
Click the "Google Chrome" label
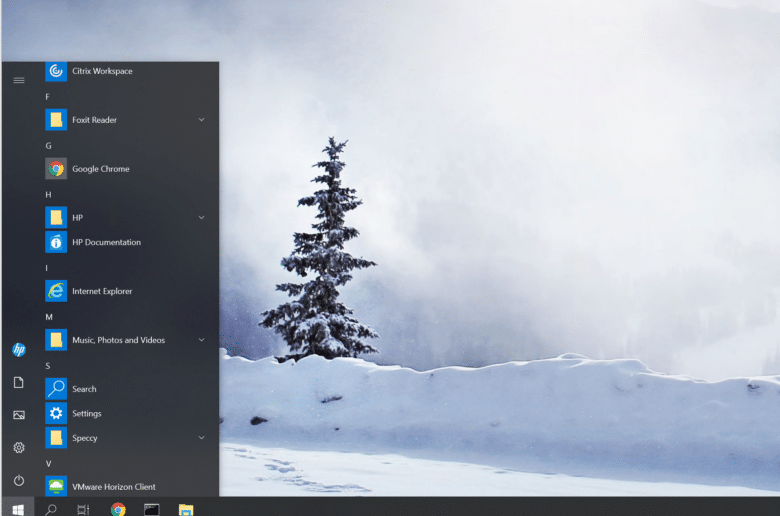101,169
